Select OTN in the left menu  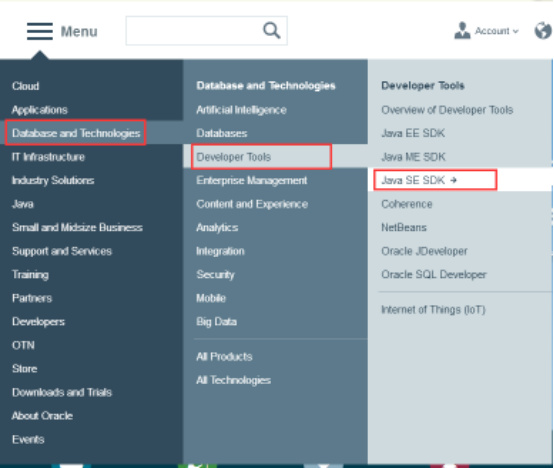pos(23,345)
